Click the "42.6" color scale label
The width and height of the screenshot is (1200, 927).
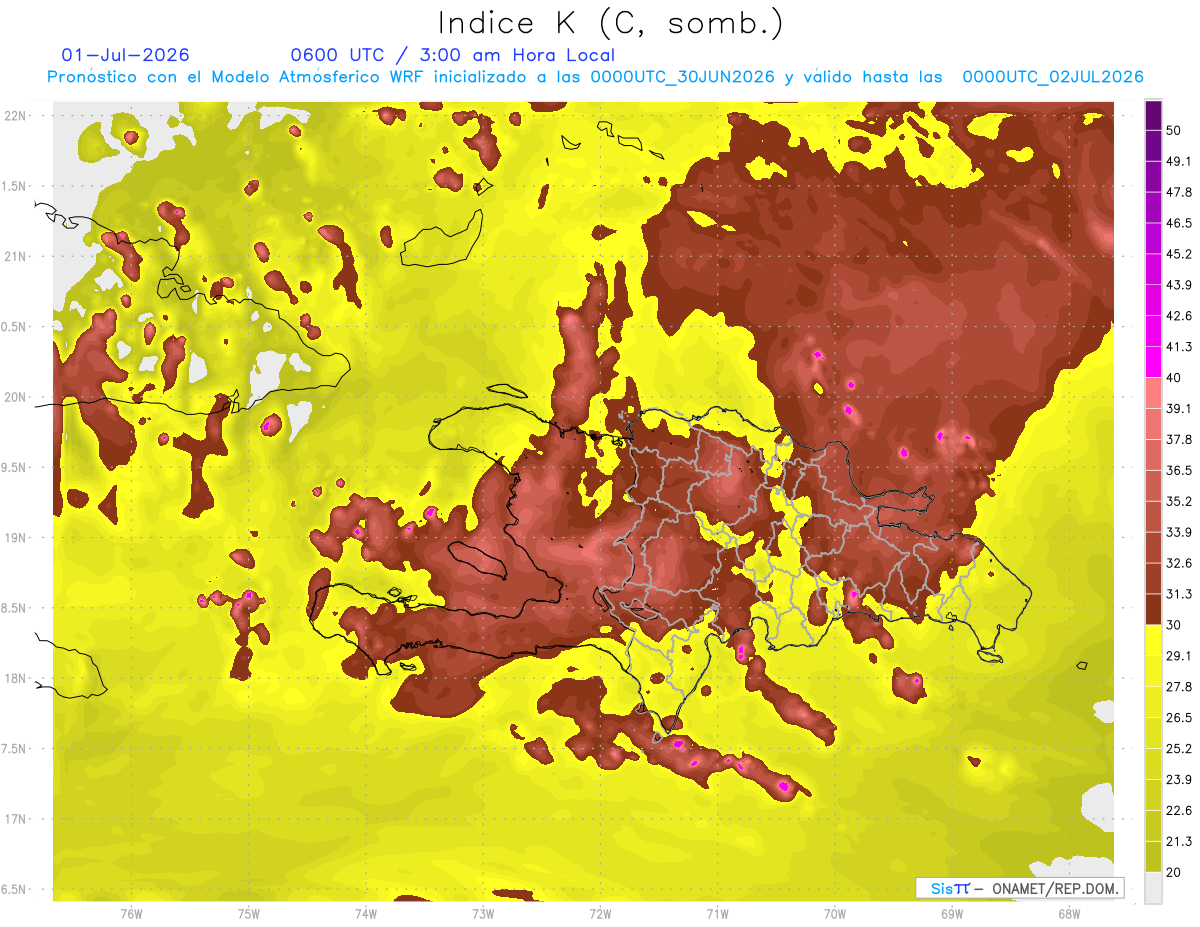pyautogui.click(x=1178, y=316)
